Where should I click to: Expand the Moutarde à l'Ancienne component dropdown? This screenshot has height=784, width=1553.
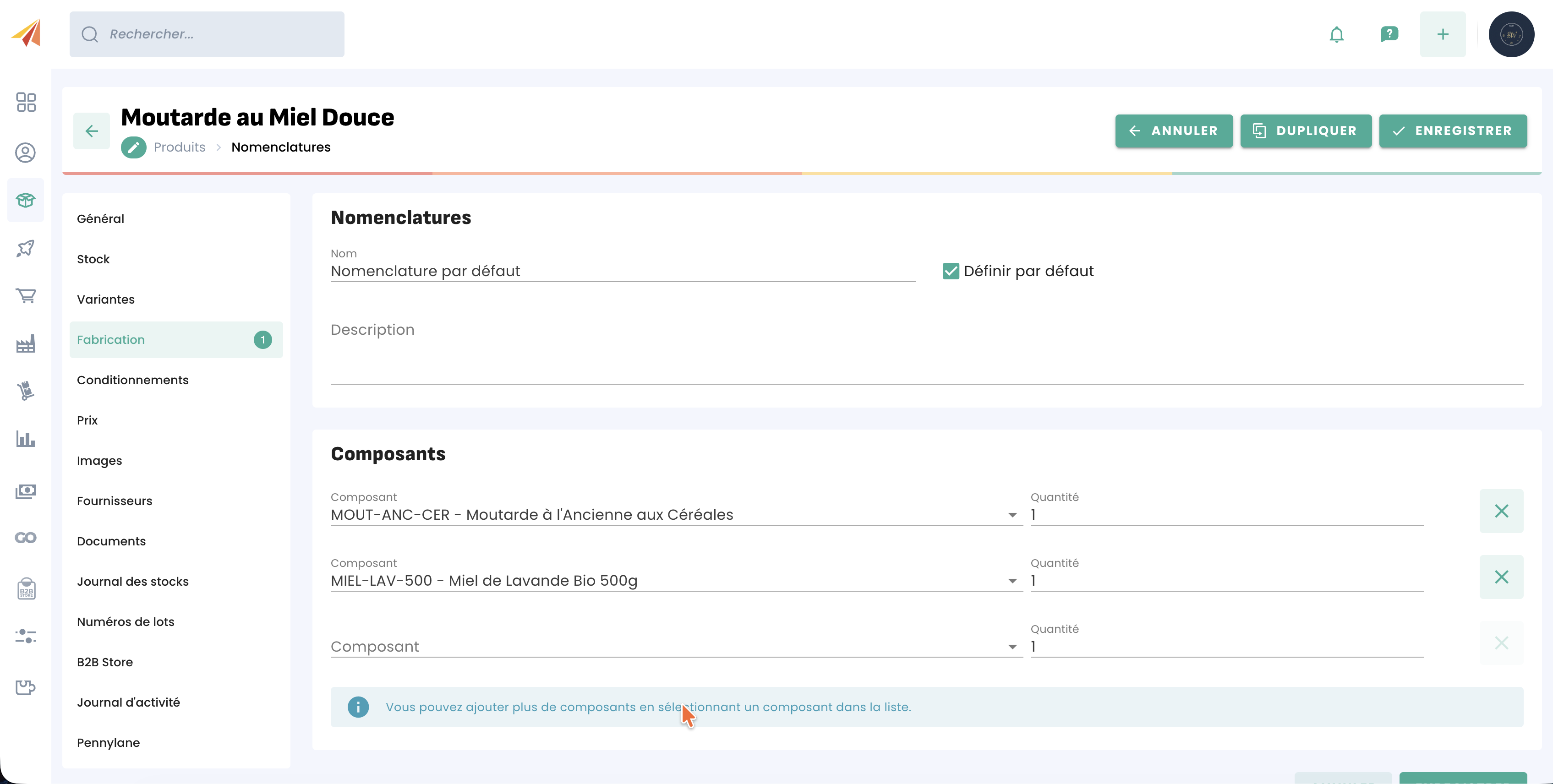[x=1012, y=515]
